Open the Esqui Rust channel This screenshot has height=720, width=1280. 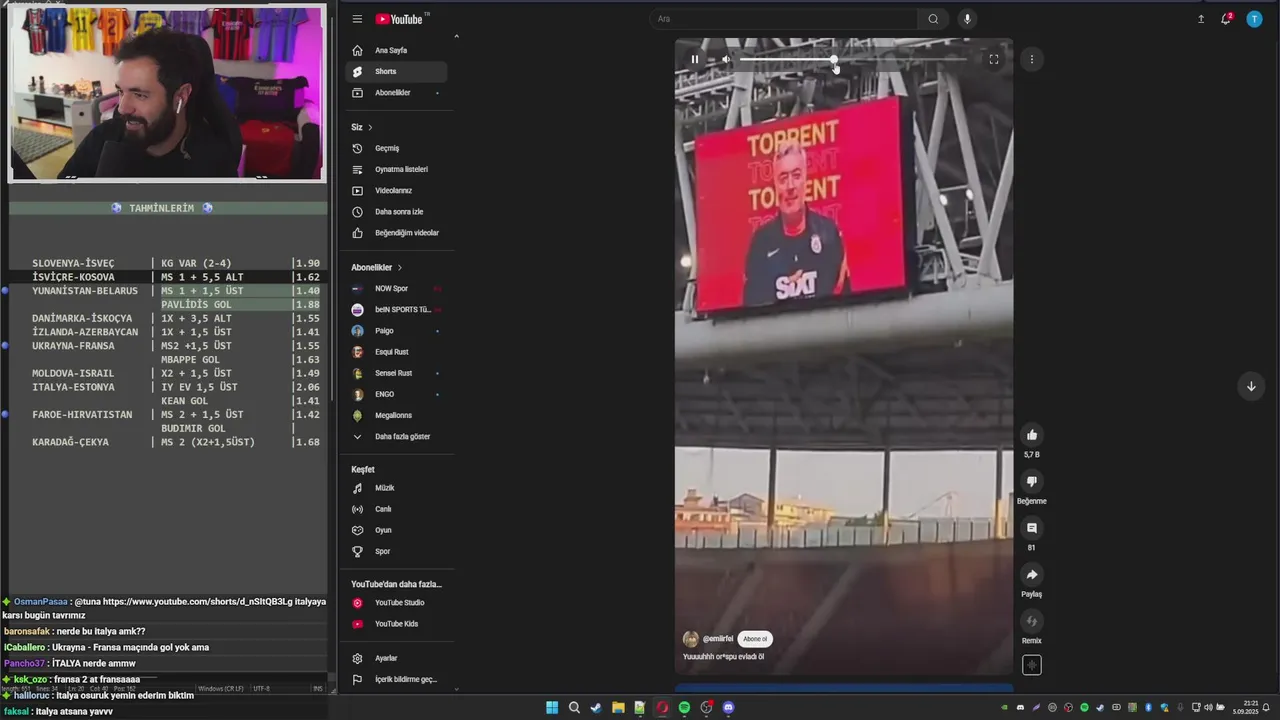click(x=396, y=352)
